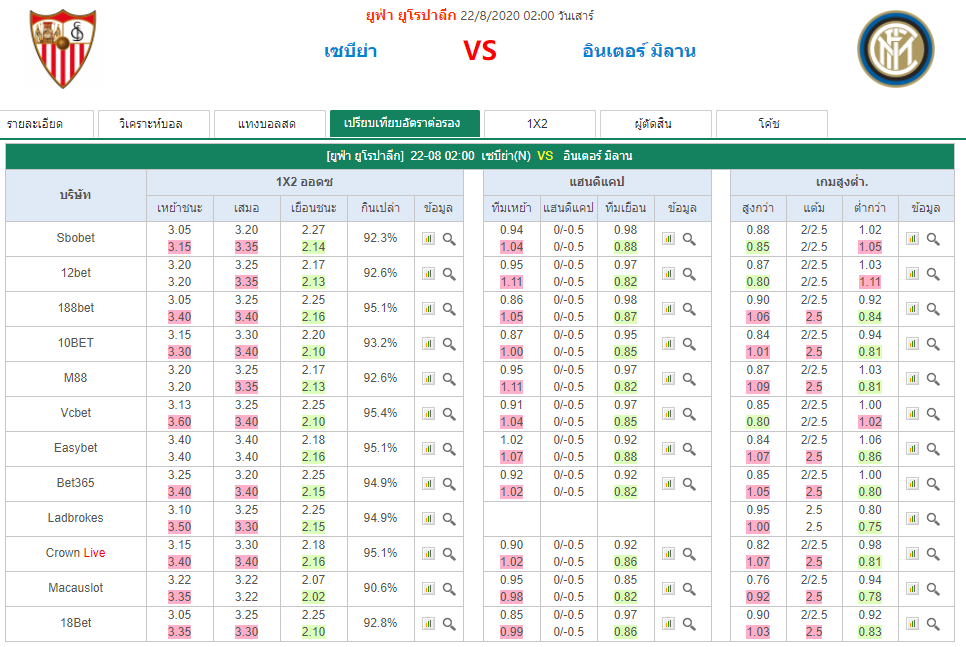Click the Sevilla club crest
Viewport: 966px width, 647px height.
point(62,49)
